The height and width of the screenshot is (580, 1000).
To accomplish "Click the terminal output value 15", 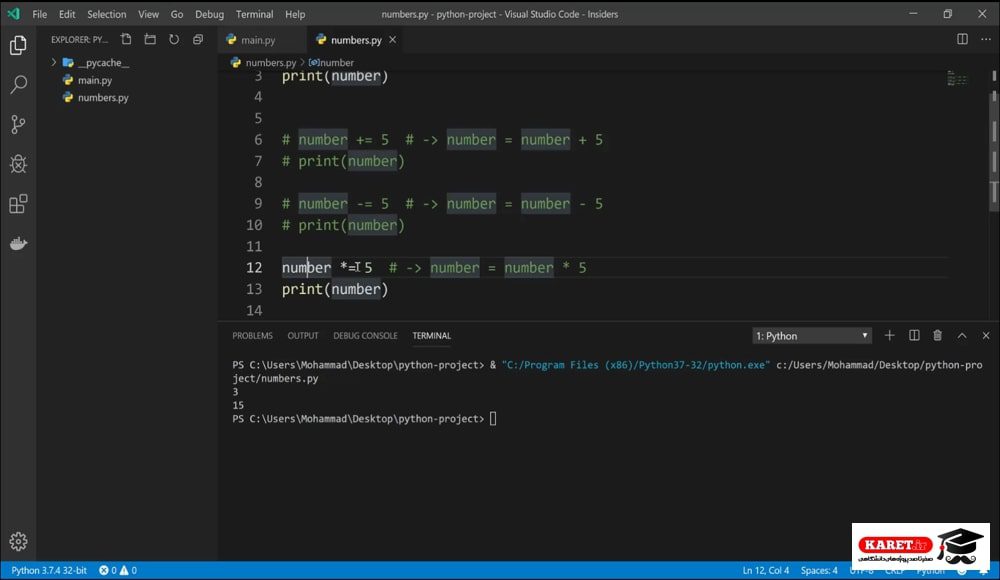I will 238,405.
